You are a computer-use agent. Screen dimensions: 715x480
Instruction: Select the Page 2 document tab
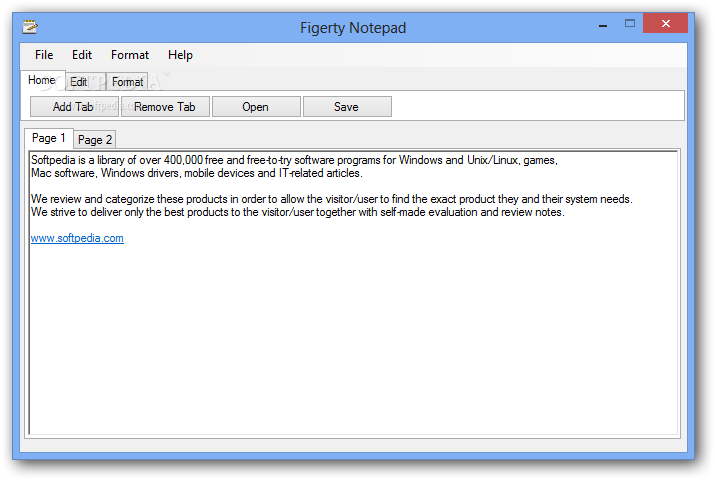(95, 140)
